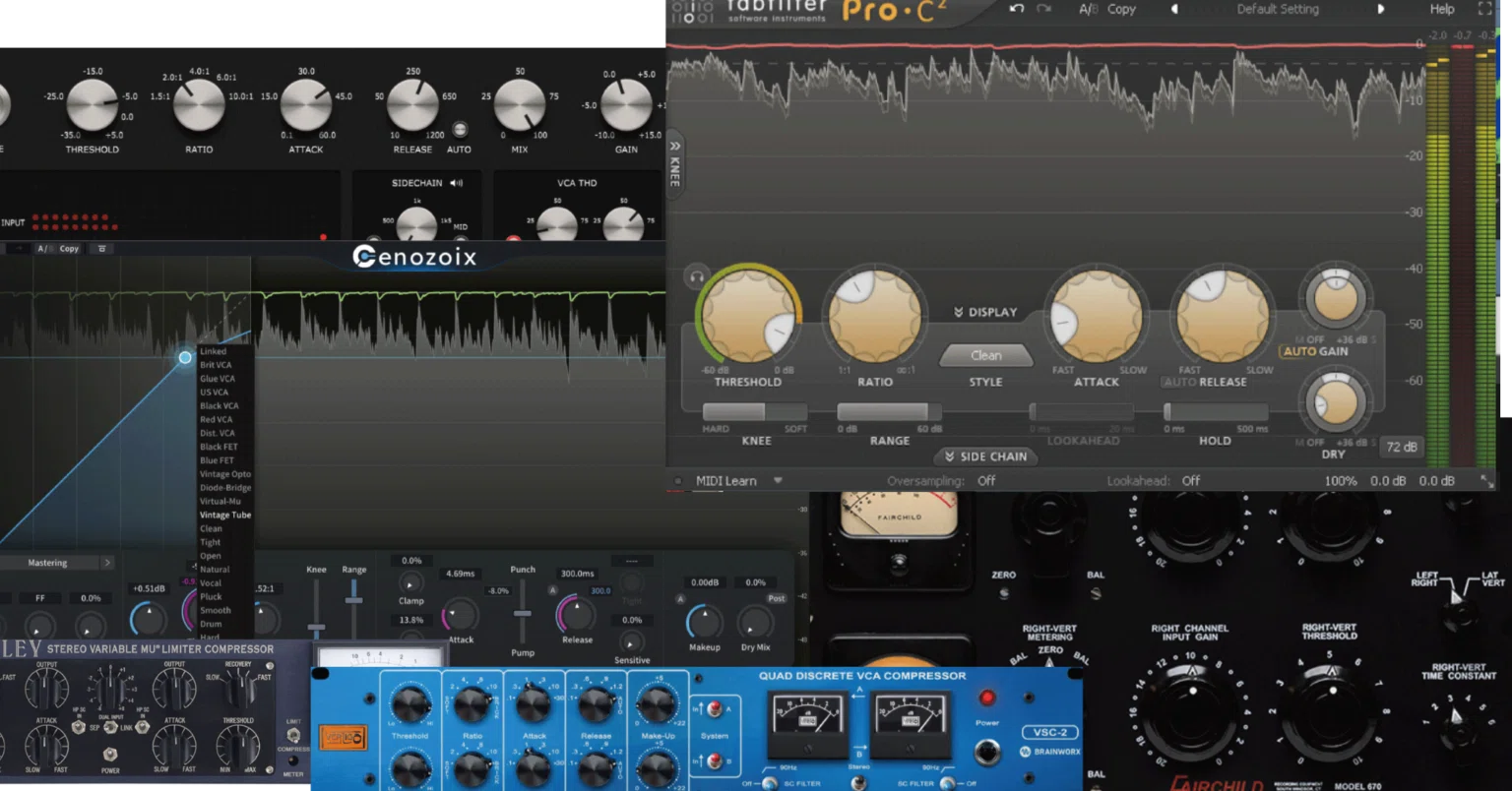Go to next preset in Pro-C2
The image size is (1512, 791).
(1380, 9)
